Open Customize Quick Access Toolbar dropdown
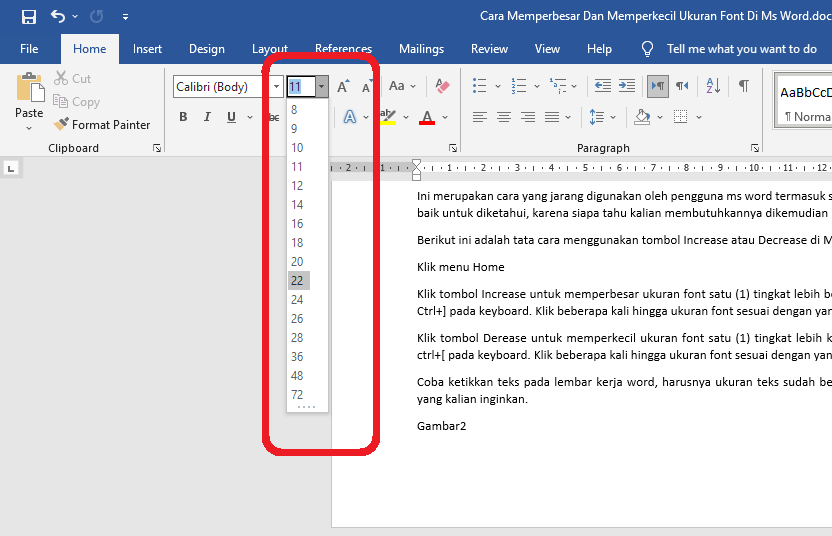 pyautogui.click(x=125, y=17)
